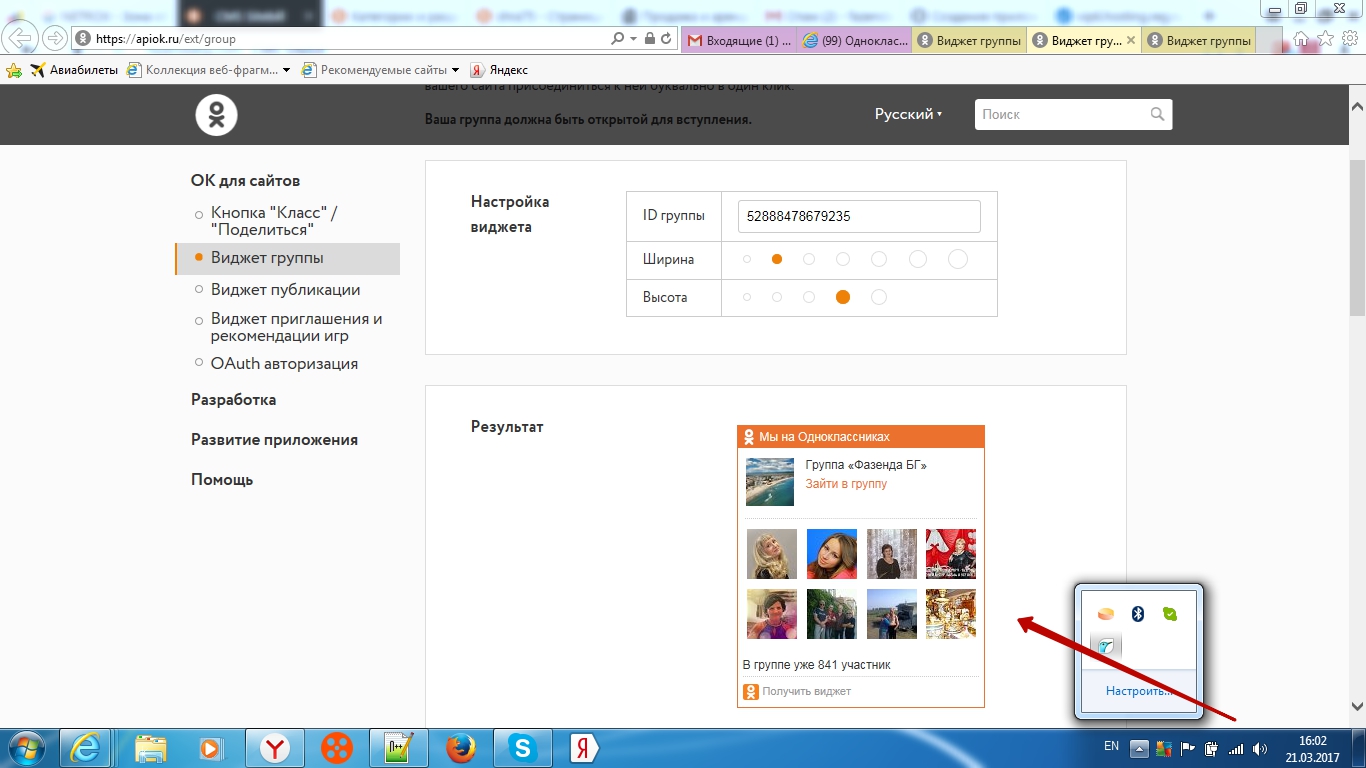Switch to the Входящие (1) Gmail tab
The height and width of the screenshot is (768, 1366).
(739, 40)
